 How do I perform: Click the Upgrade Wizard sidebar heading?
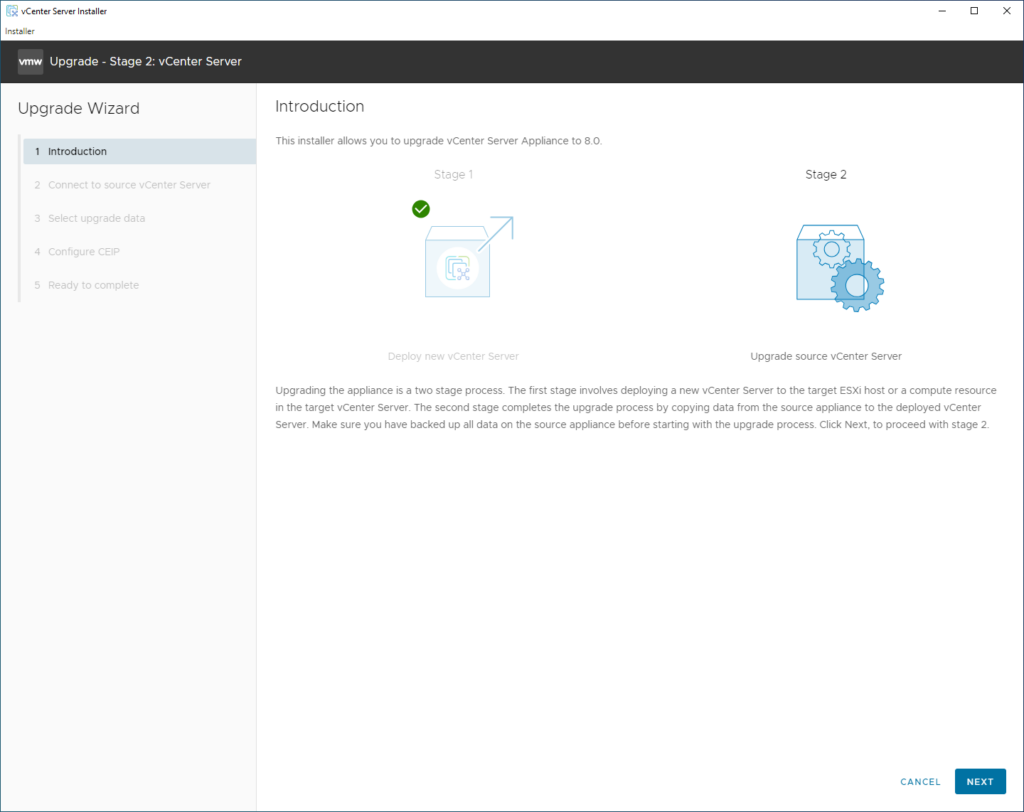coord(79,108)
